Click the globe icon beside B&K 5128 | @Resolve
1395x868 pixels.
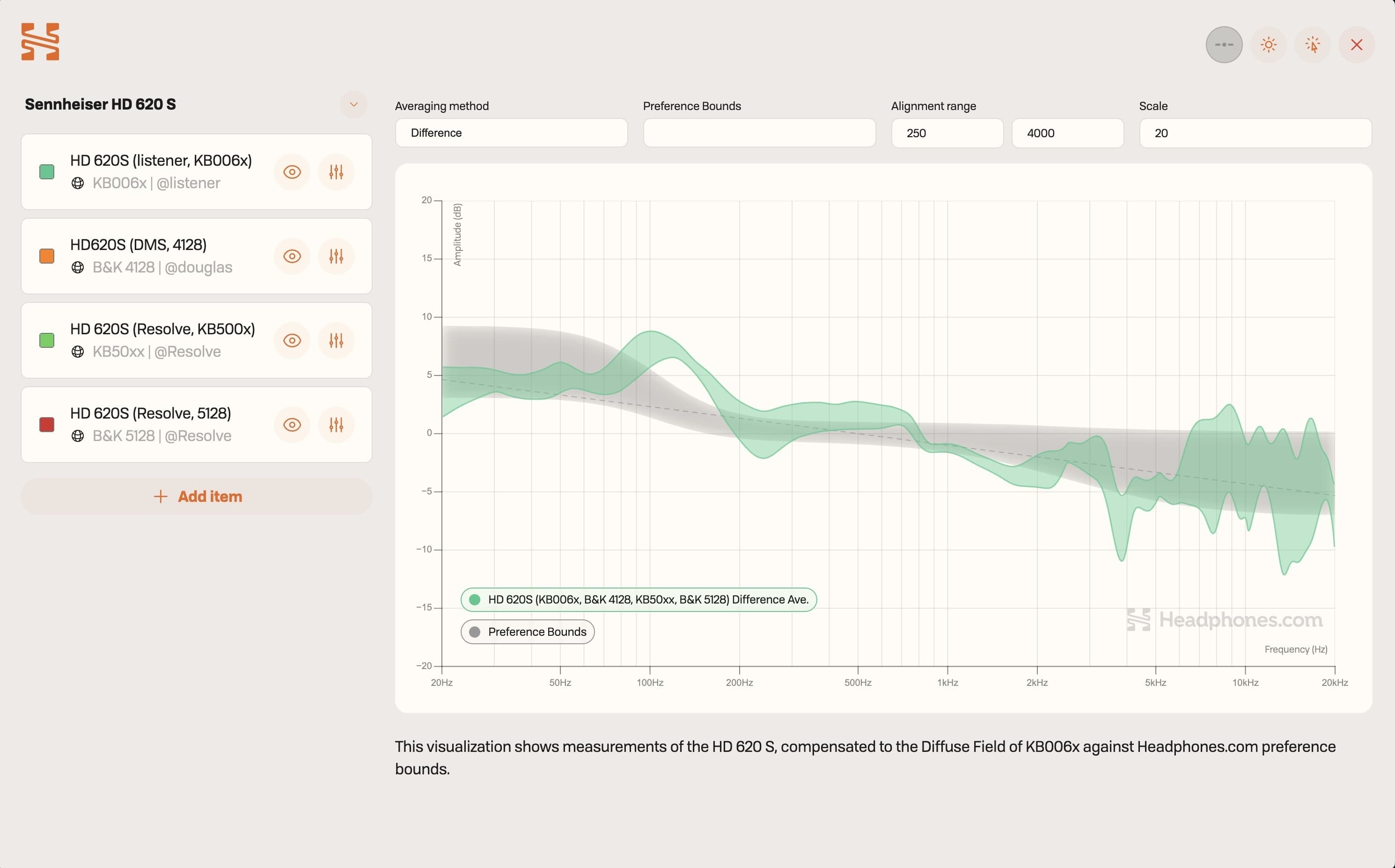pos(77,436)
